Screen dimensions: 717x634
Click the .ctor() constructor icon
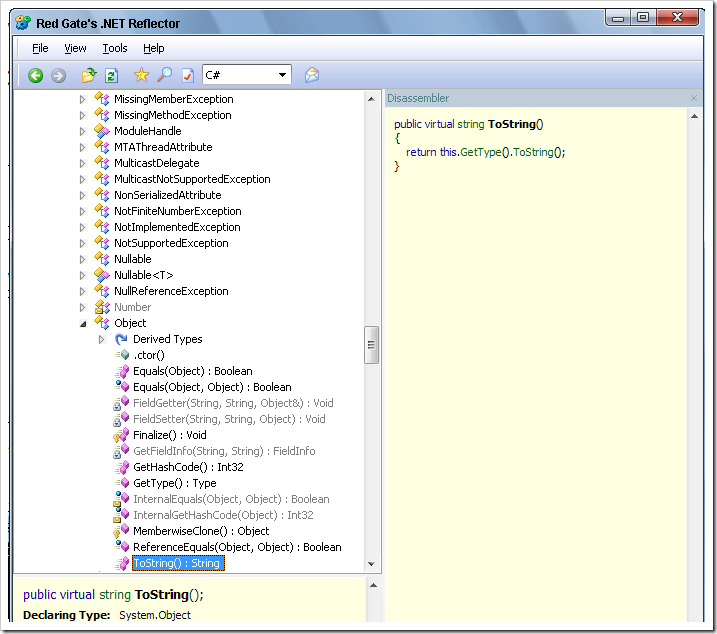(122, 355)
